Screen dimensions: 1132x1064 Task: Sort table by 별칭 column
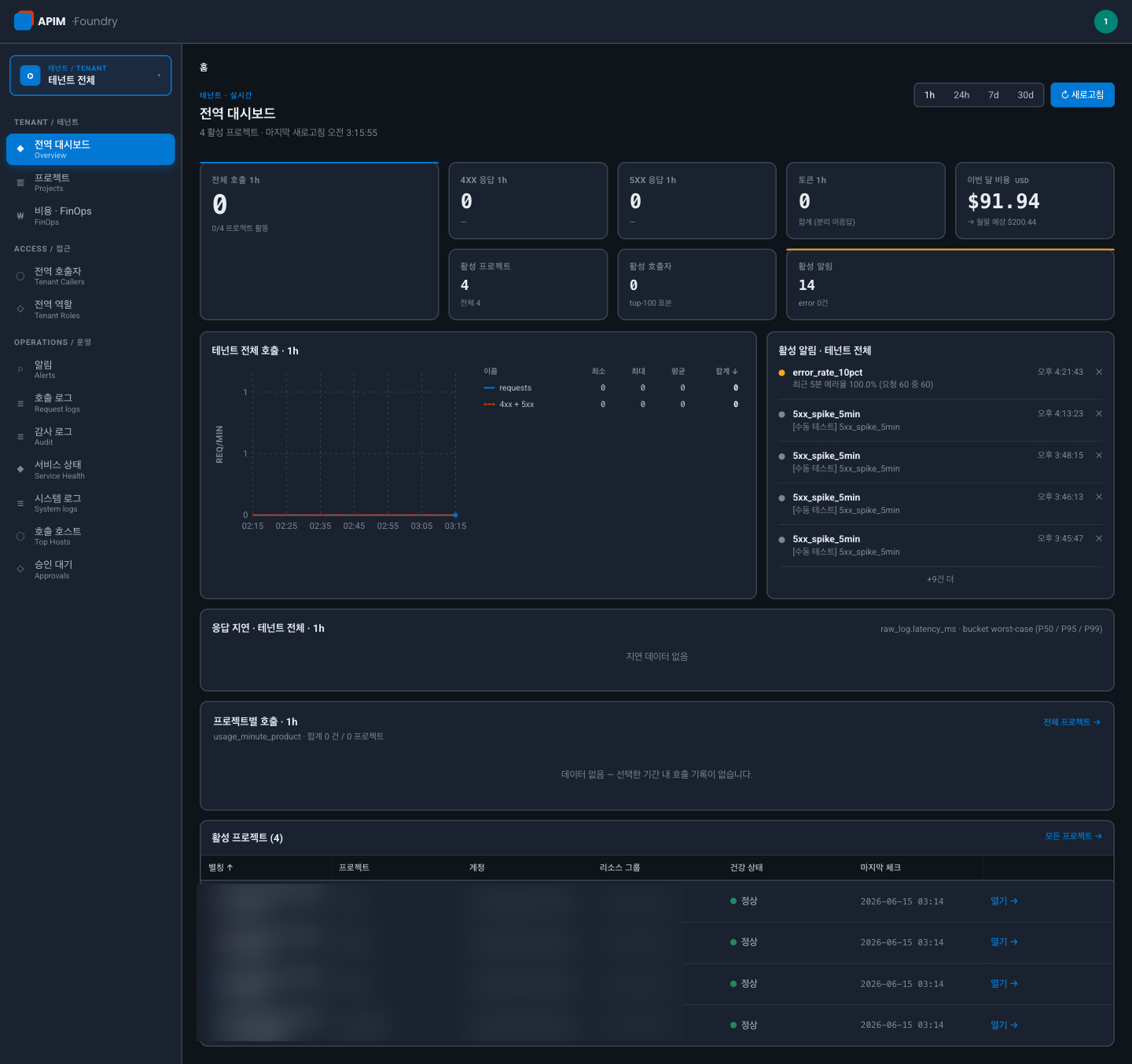tap(221, 868)
